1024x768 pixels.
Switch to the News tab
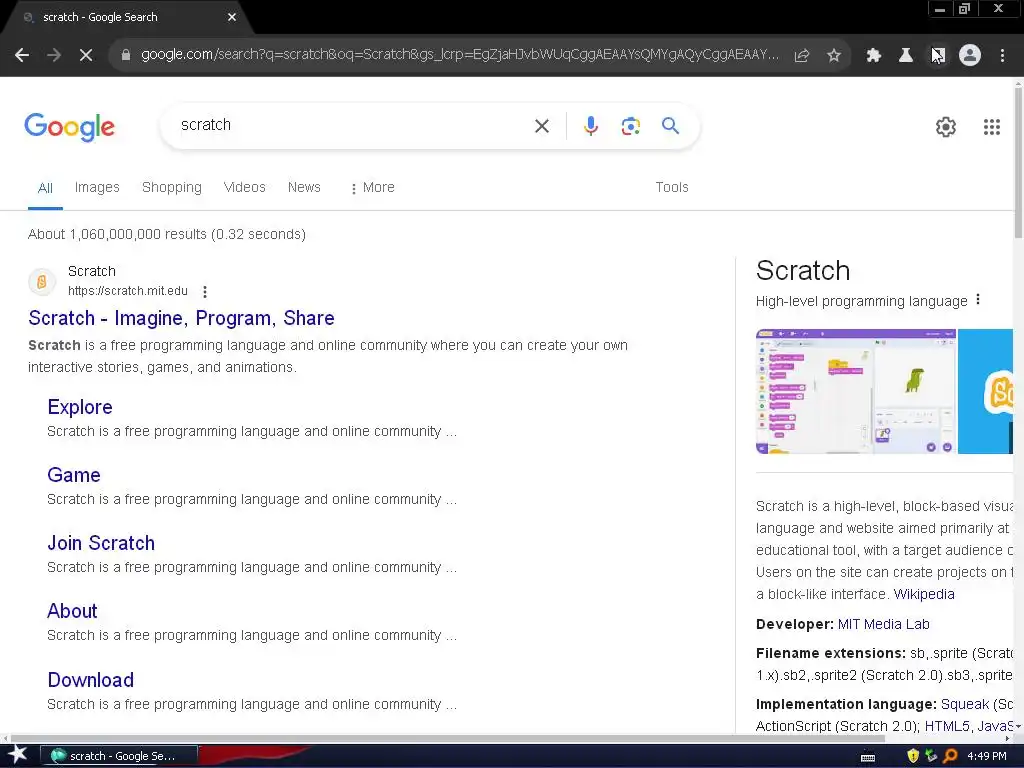coord(304,187)
